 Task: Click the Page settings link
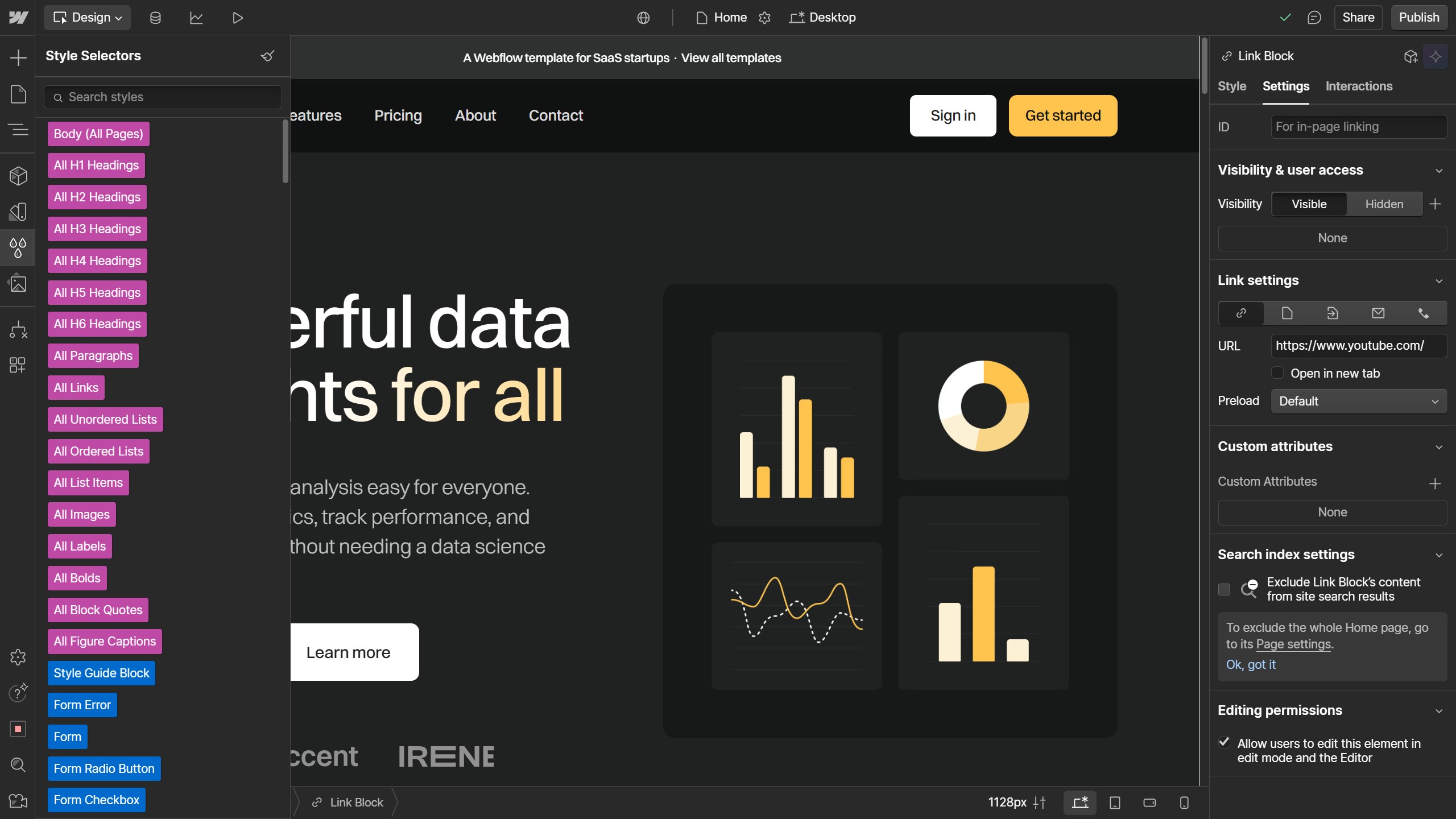pyautogui.click(x=1293, y=644)
